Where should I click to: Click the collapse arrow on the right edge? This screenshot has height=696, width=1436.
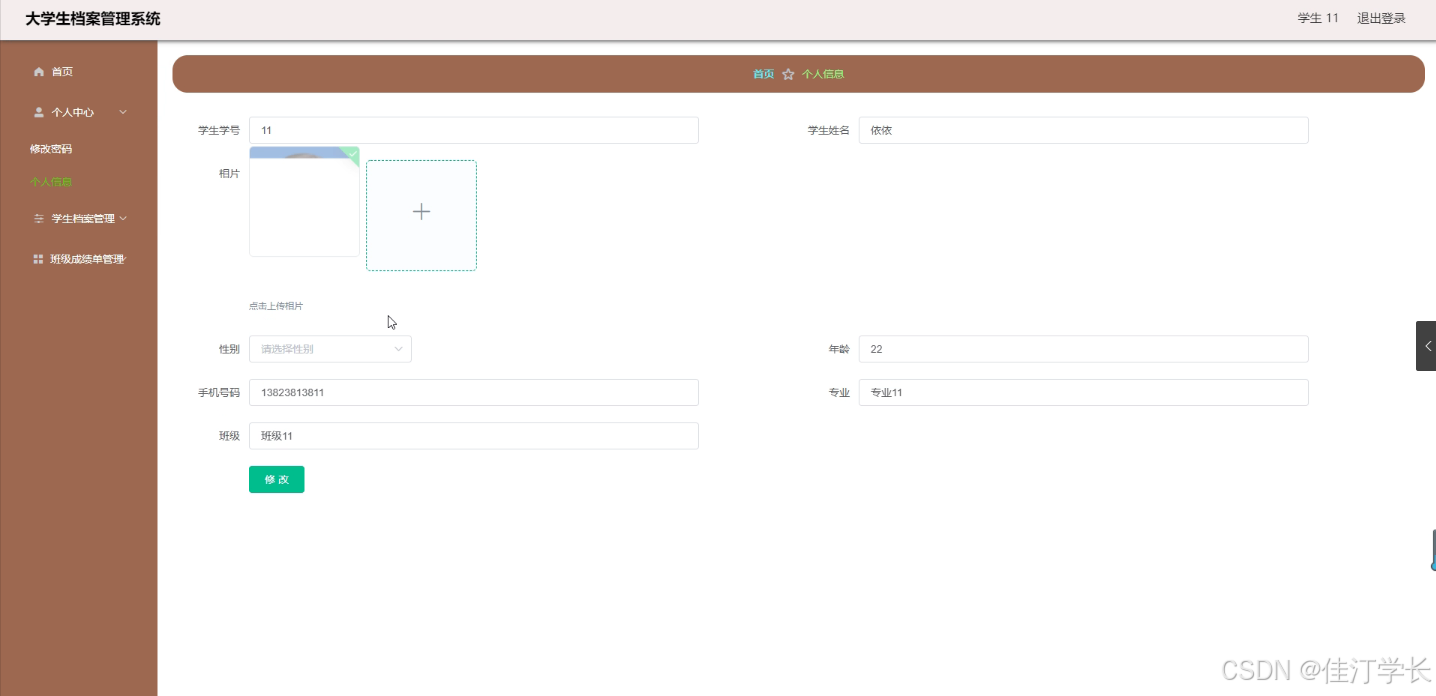1428,346
